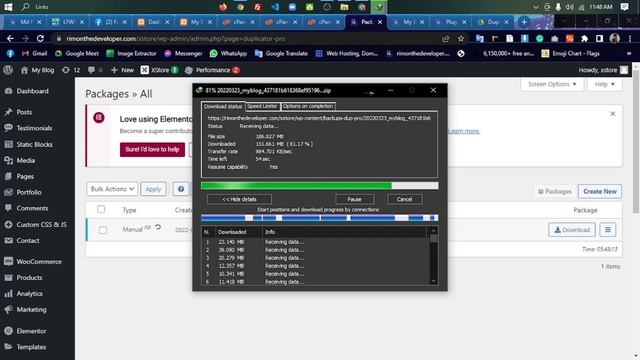The image size is (640, 360).
Task: Open the Media library menu
Action: tap(20, 160)
